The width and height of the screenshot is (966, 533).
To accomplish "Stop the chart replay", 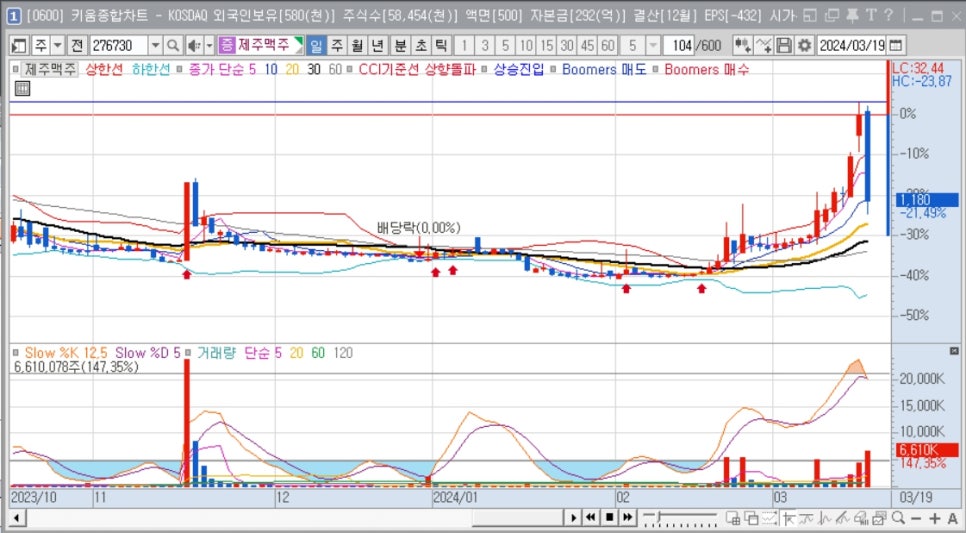I will point(609,518).
